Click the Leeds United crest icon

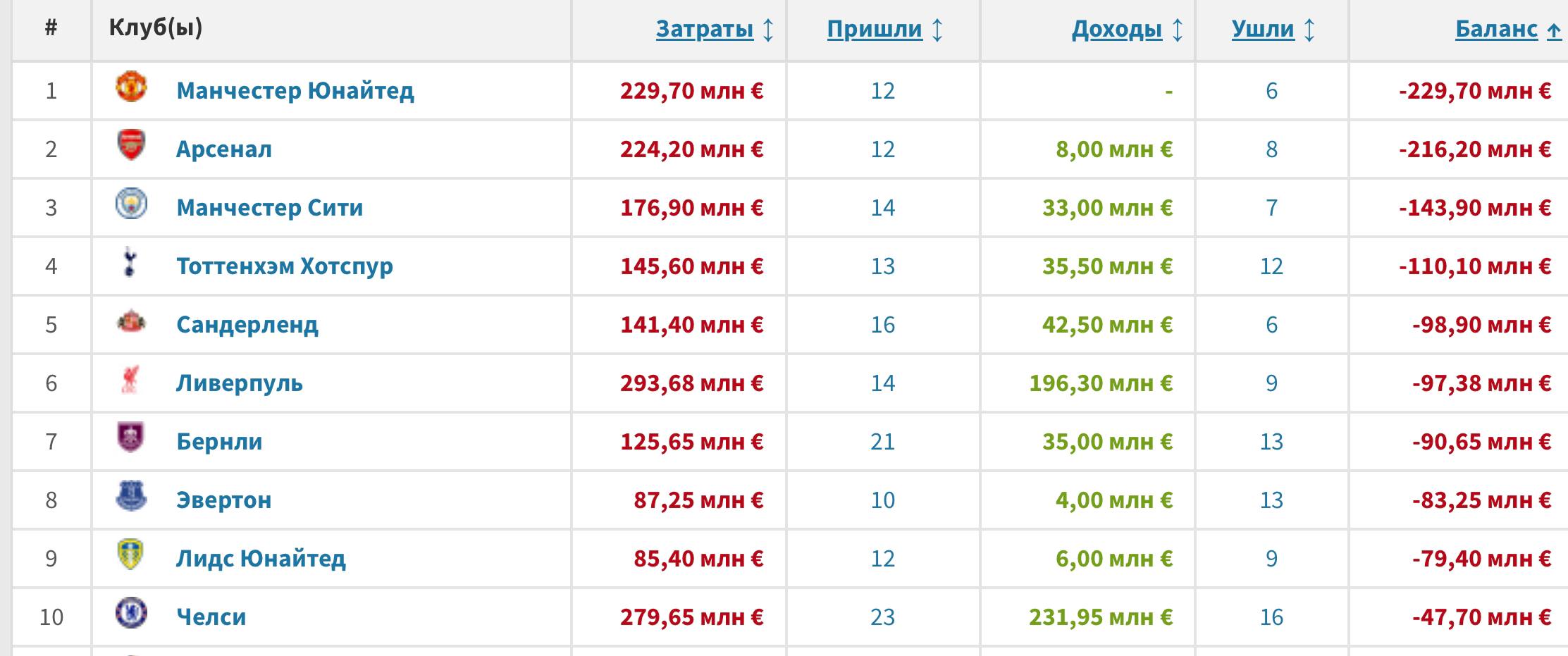pos(130,555)
